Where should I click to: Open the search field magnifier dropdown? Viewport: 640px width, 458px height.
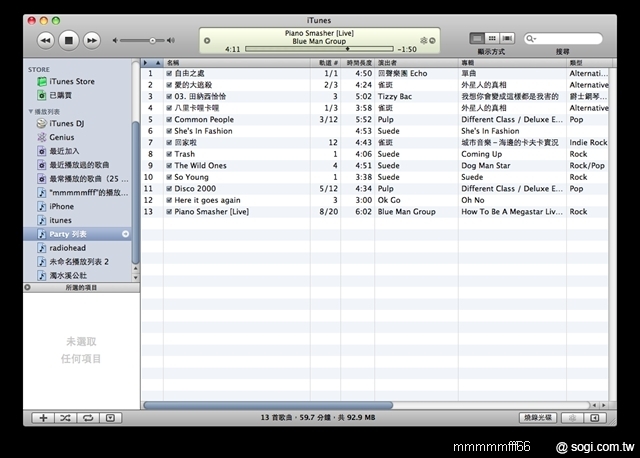532,38
